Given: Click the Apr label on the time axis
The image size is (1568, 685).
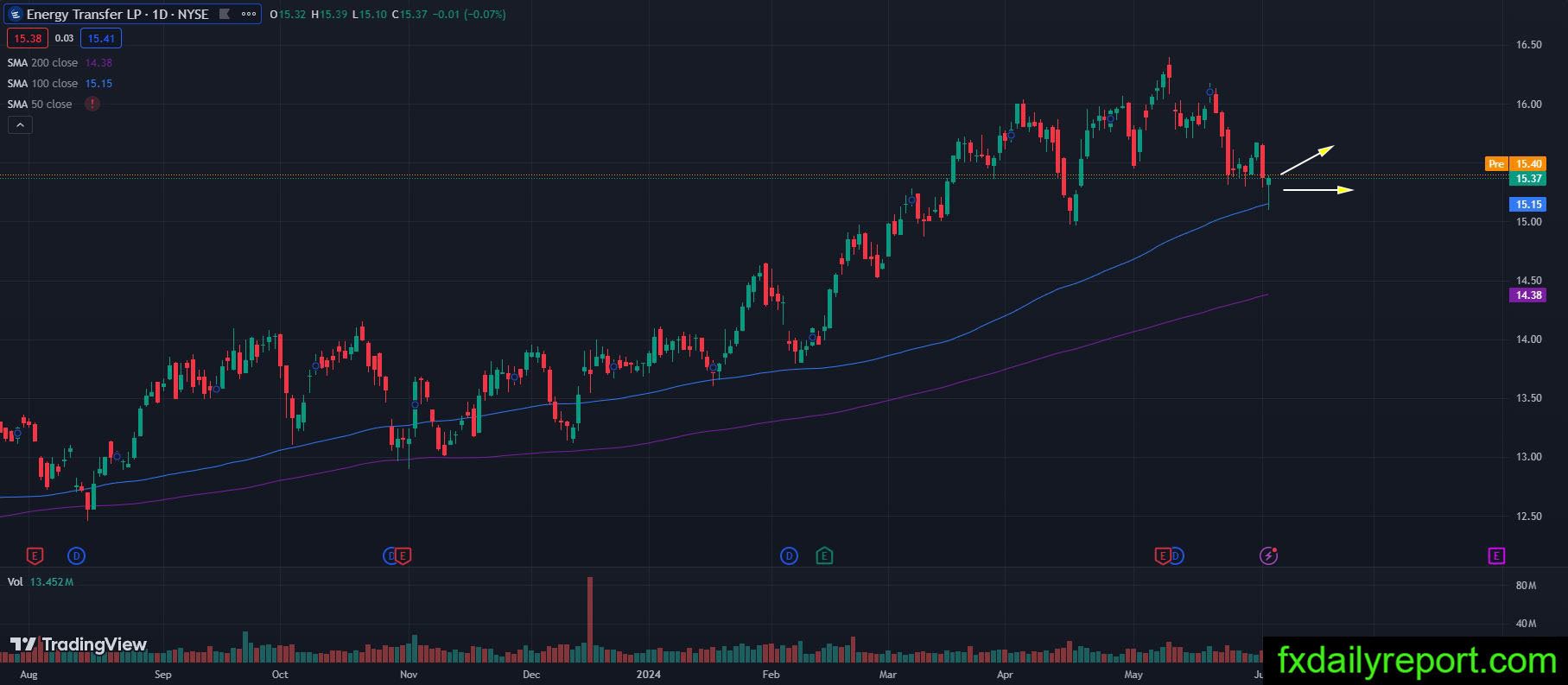Looking at the screenshot, I should 1005,675.
